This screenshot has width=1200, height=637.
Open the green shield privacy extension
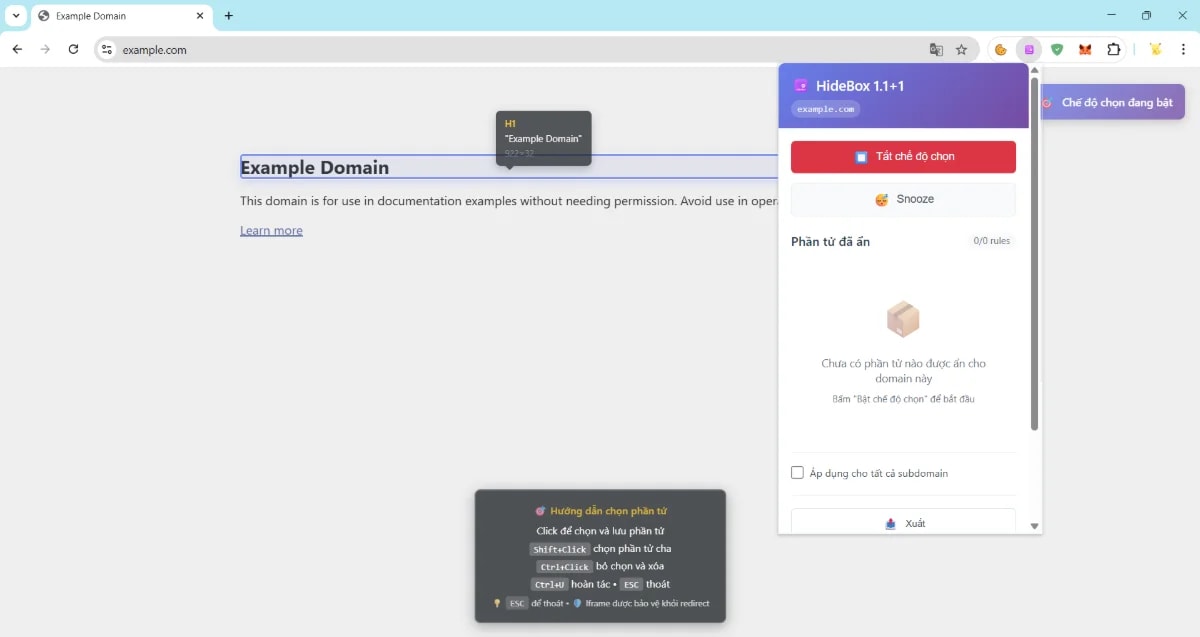click(x=1057, y=49)
